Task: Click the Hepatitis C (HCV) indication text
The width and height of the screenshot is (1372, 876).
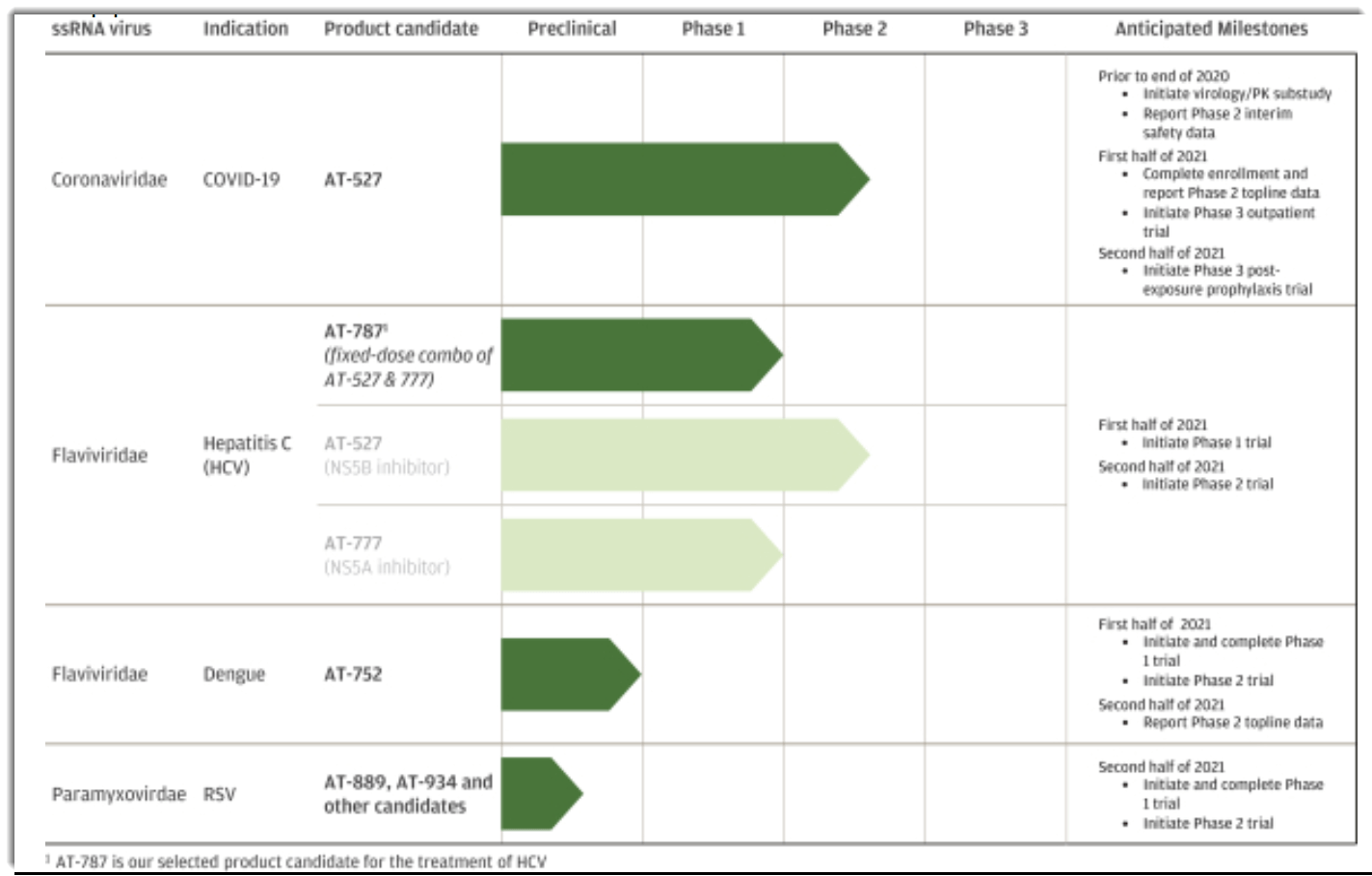Action: (247, 455)
